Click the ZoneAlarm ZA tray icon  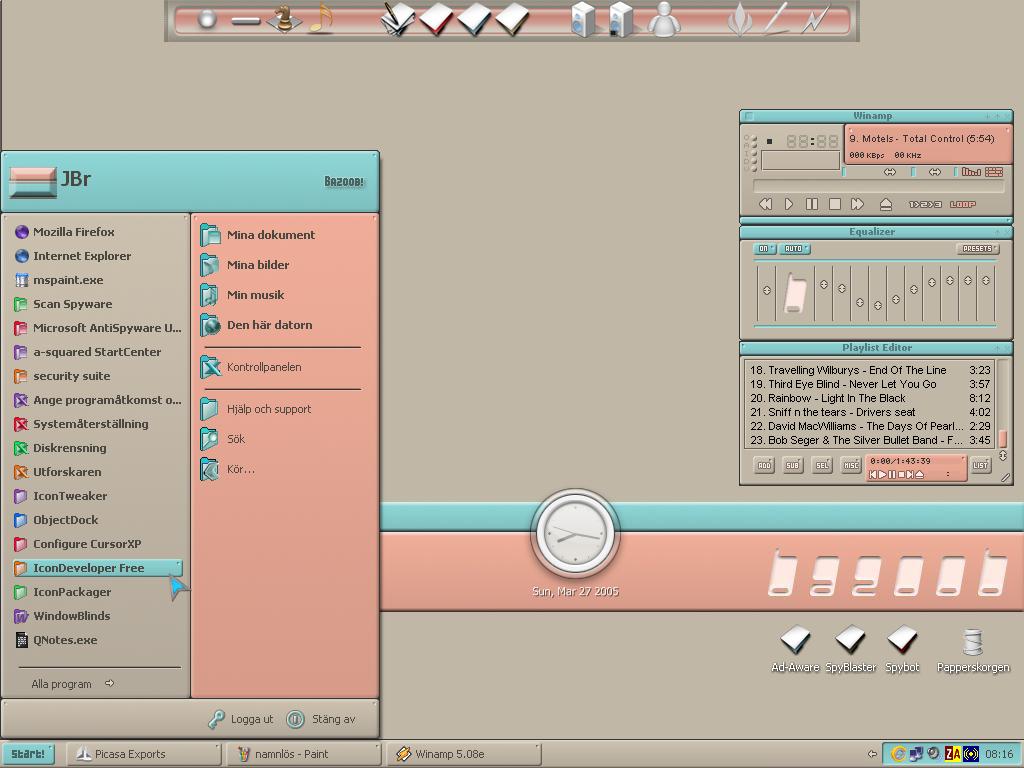coord(953,754)
